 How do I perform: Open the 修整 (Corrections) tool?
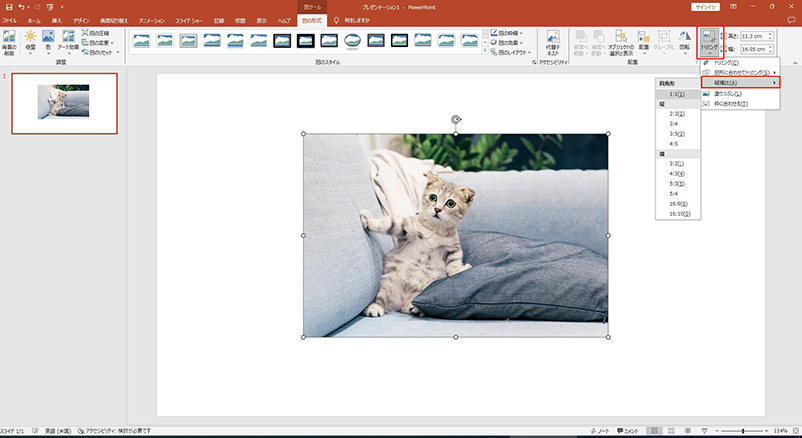coord(30,42)
